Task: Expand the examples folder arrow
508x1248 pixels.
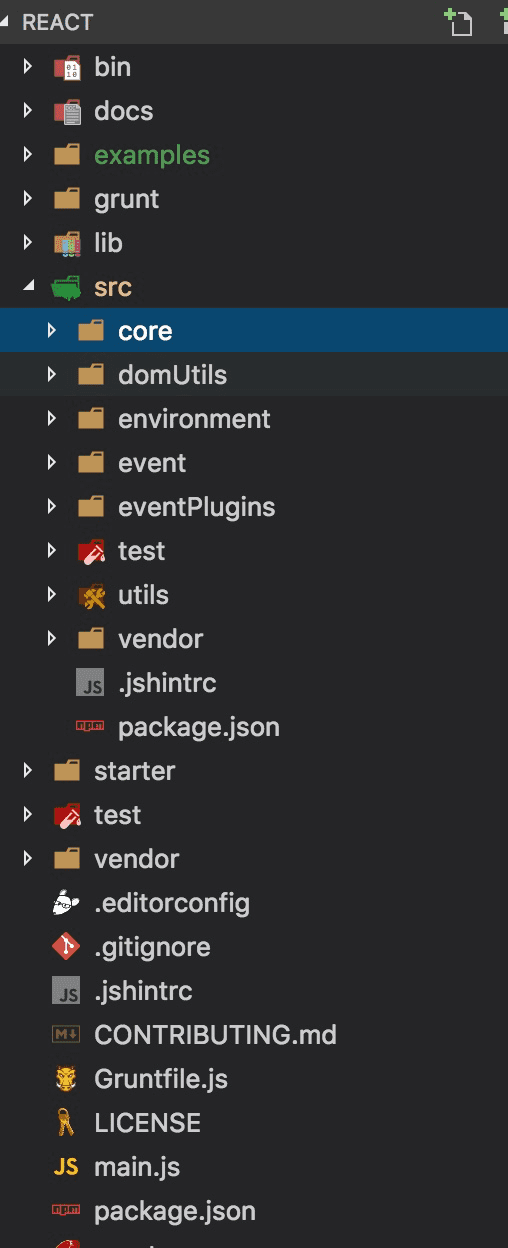Action: [28, 155]
